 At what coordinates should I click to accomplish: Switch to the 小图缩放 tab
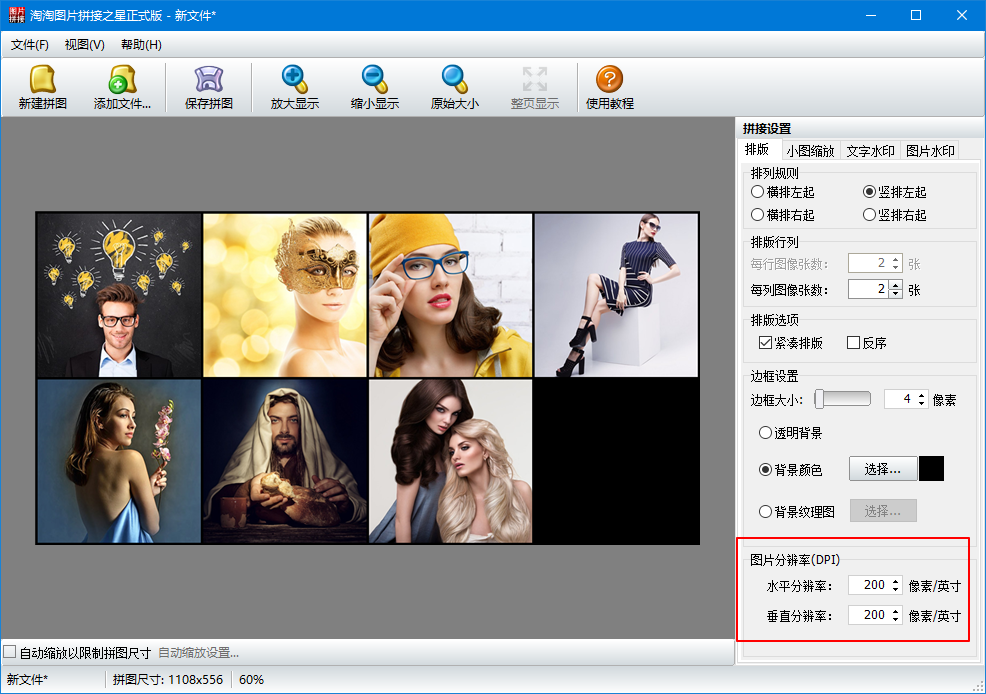click(x=811, y=151)
